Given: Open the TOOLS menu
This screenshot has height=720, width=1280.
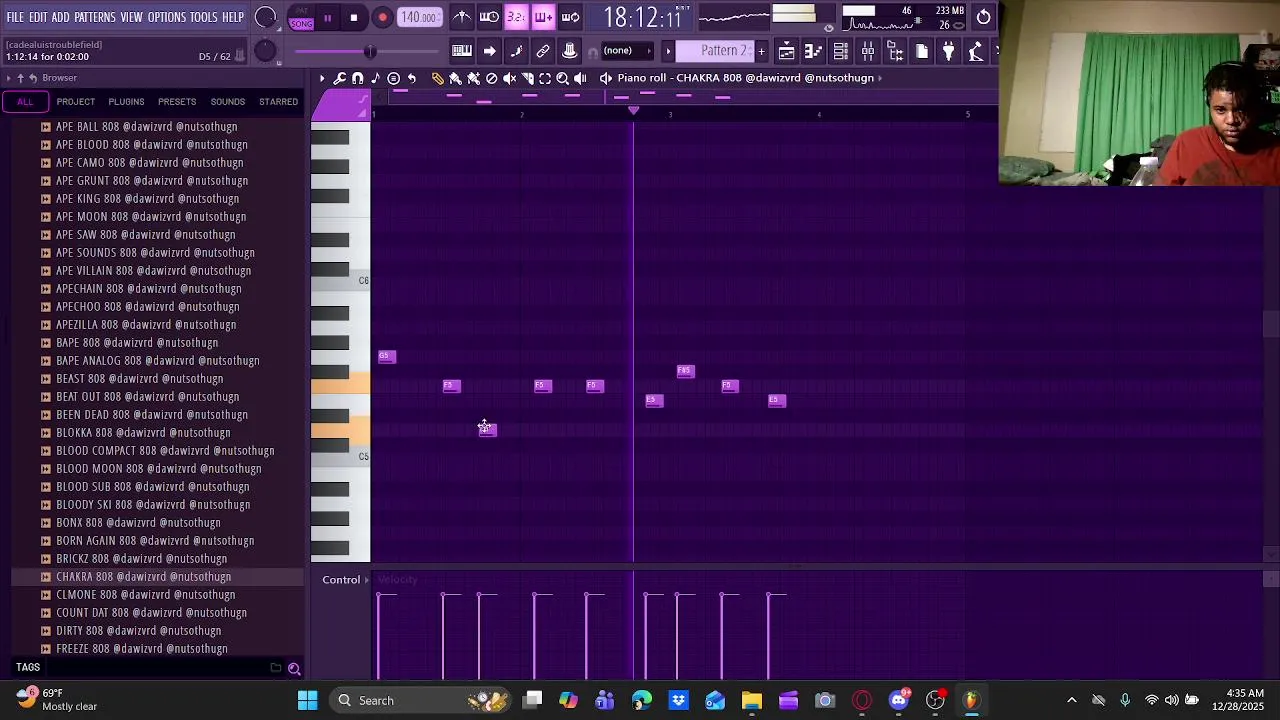Looking at the screenshot, I should [204, 17].
